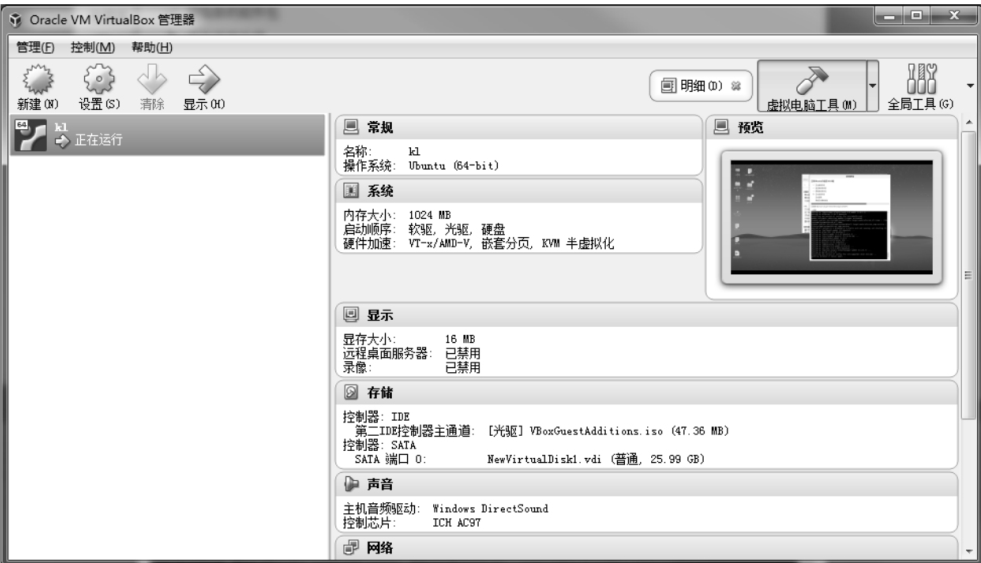Close the 明细(D) tab with its x
The width and height of the screenshot is (981, 563).
point(736,86)
